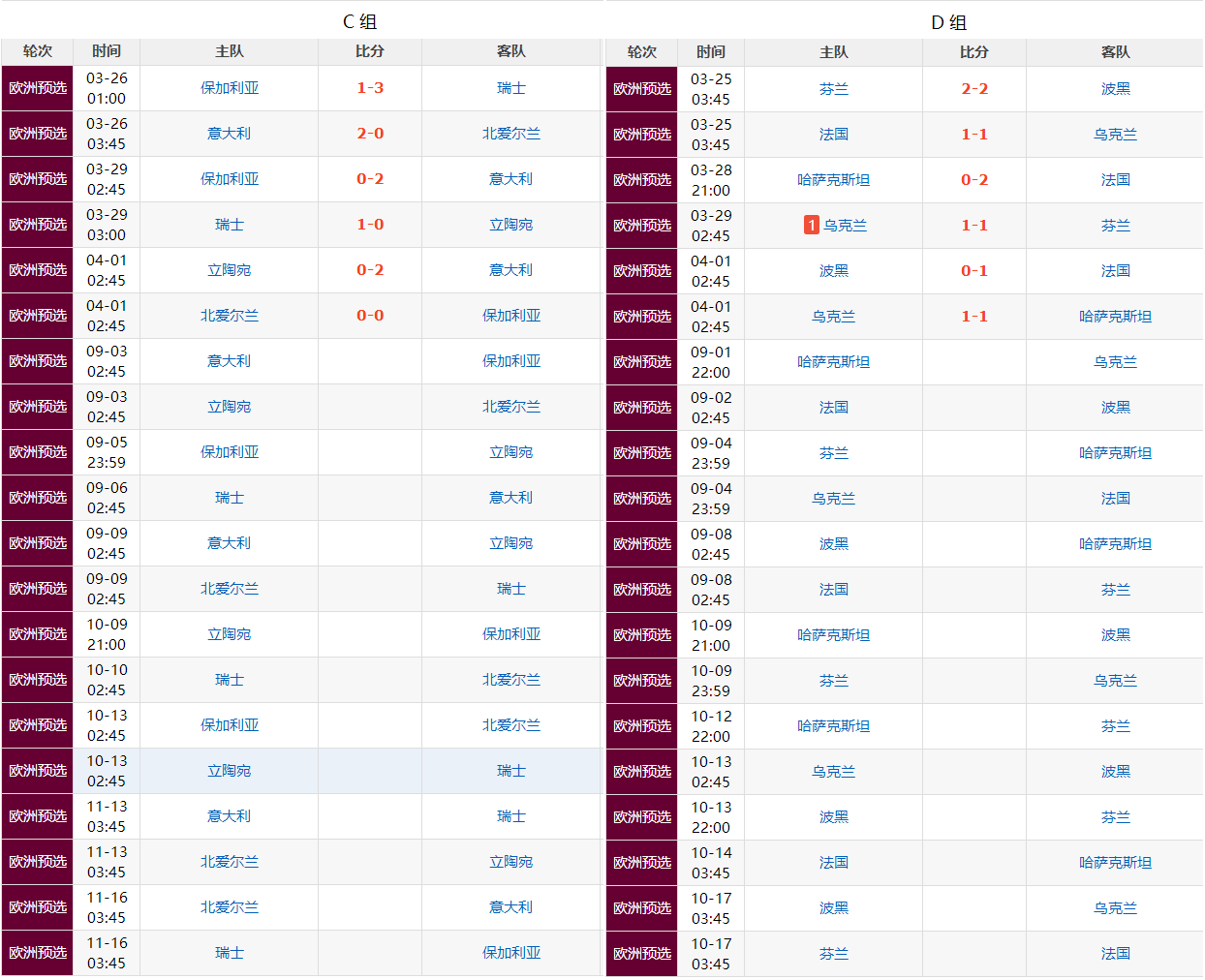Click 芬兰 home team in 09-04 match
The width and height of the screenshot is (1205, 980).
tap(834, 453)
